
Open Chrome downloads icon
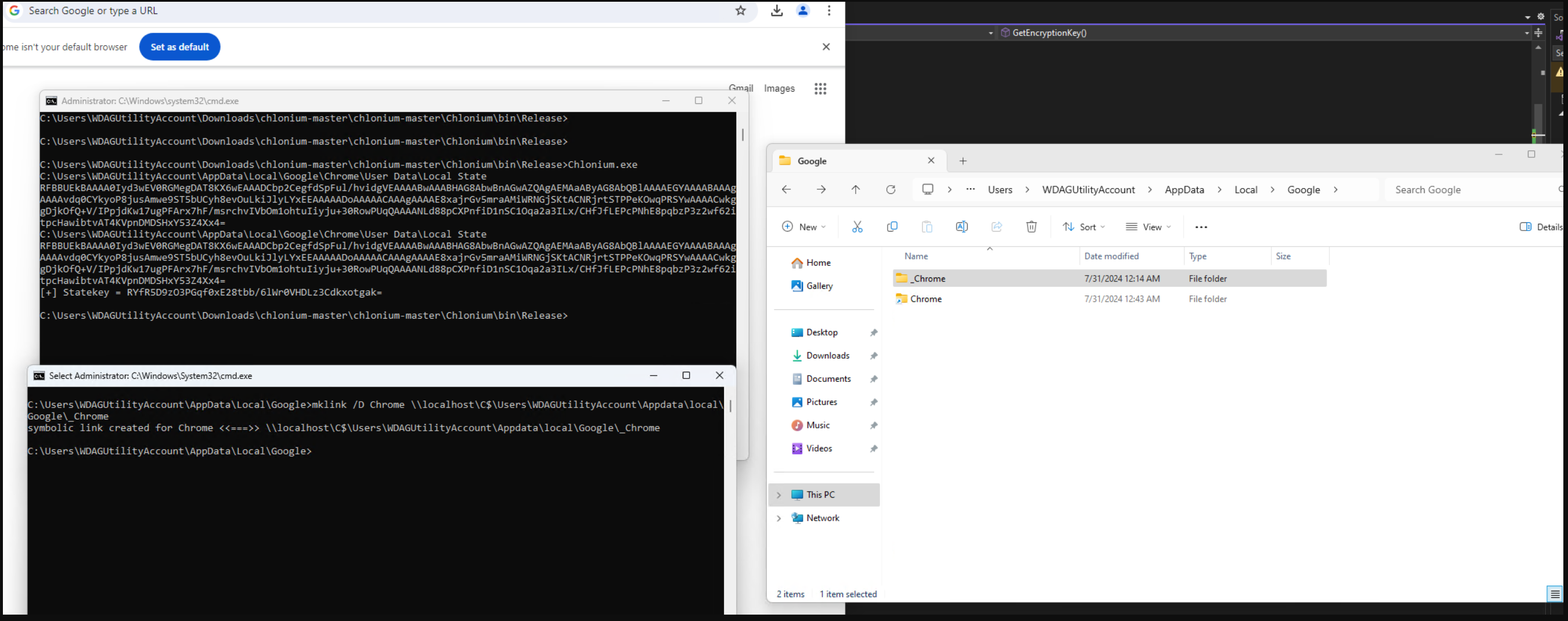click(x=777, y=11)
